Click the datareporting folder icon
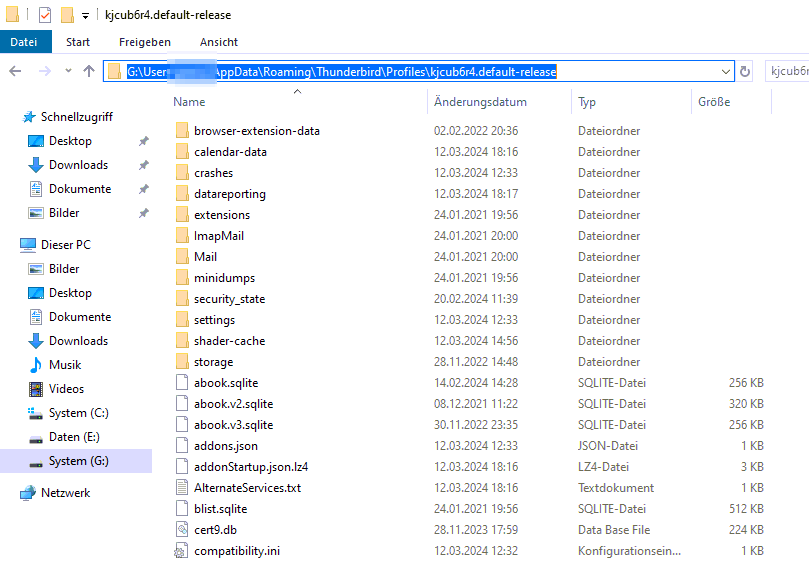 click(x=182, y=194)
